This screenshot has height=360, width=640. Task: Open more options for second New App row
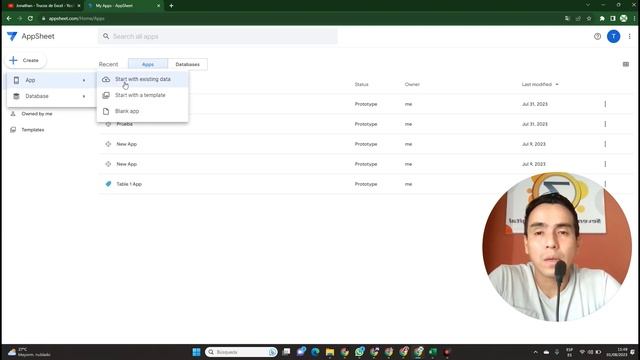click(605, 164)
